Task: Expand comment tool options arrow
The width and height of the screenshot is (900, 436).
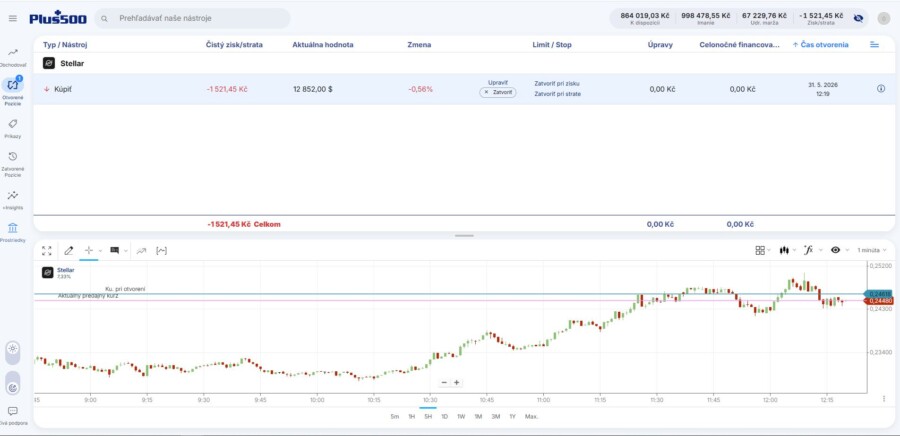Action: point(126,251)
